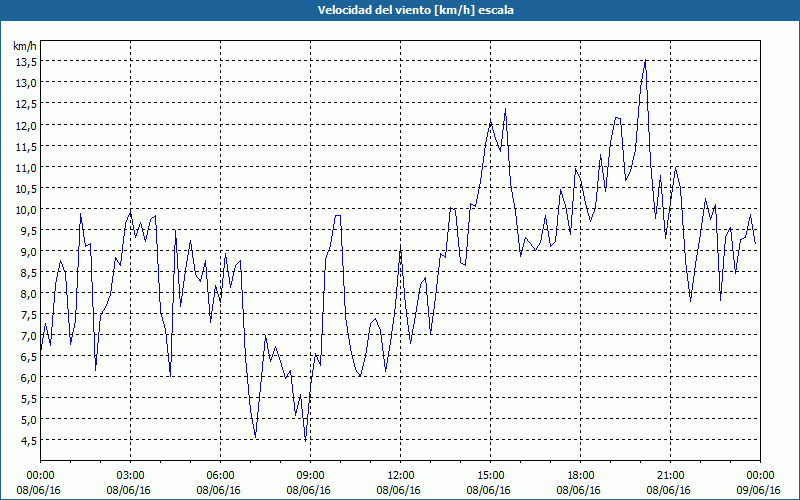Click the chart title 'Velocidad del viento [km/h] escala'
The image size is (800, 500).
(415, 10)
